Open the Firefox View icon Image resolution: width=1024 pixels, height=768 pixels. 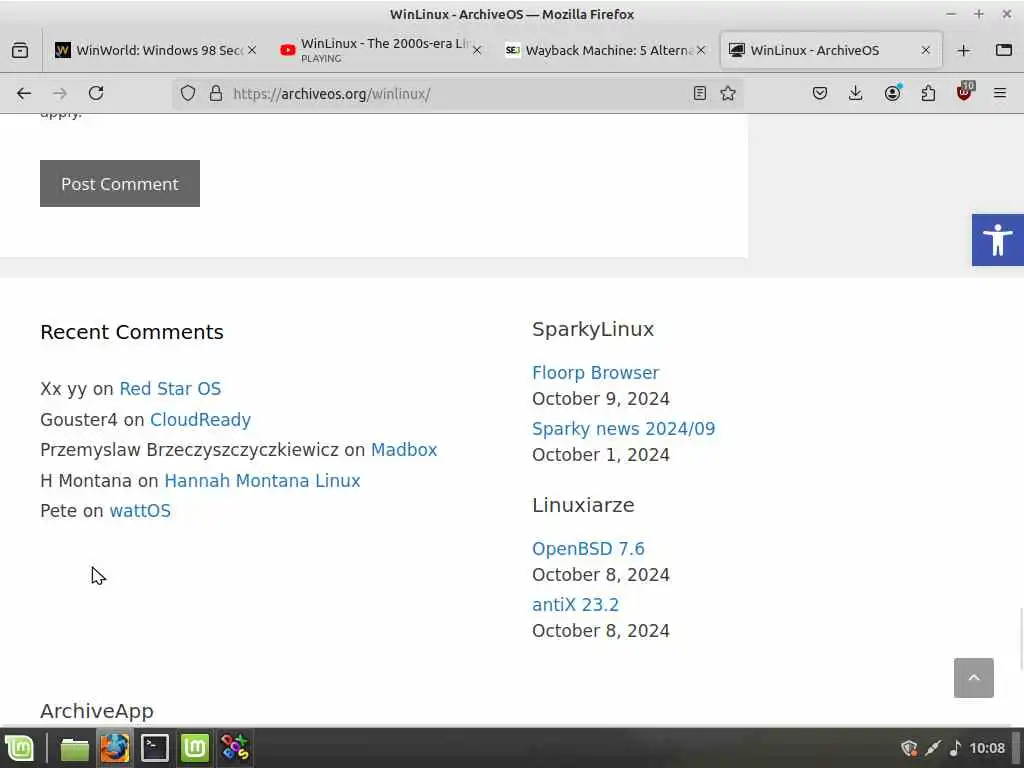(20, 50)
